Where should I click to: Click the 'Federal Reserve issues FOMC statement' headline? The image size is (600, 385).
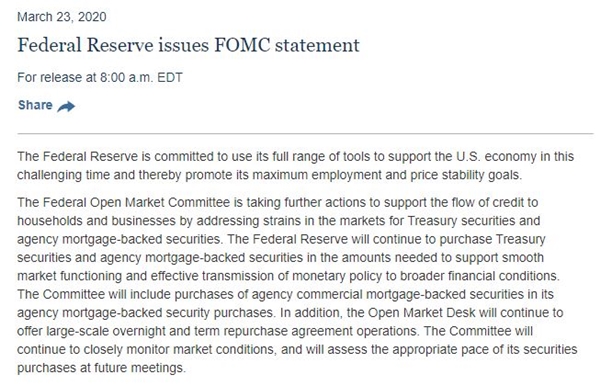[x=188, y=45]
